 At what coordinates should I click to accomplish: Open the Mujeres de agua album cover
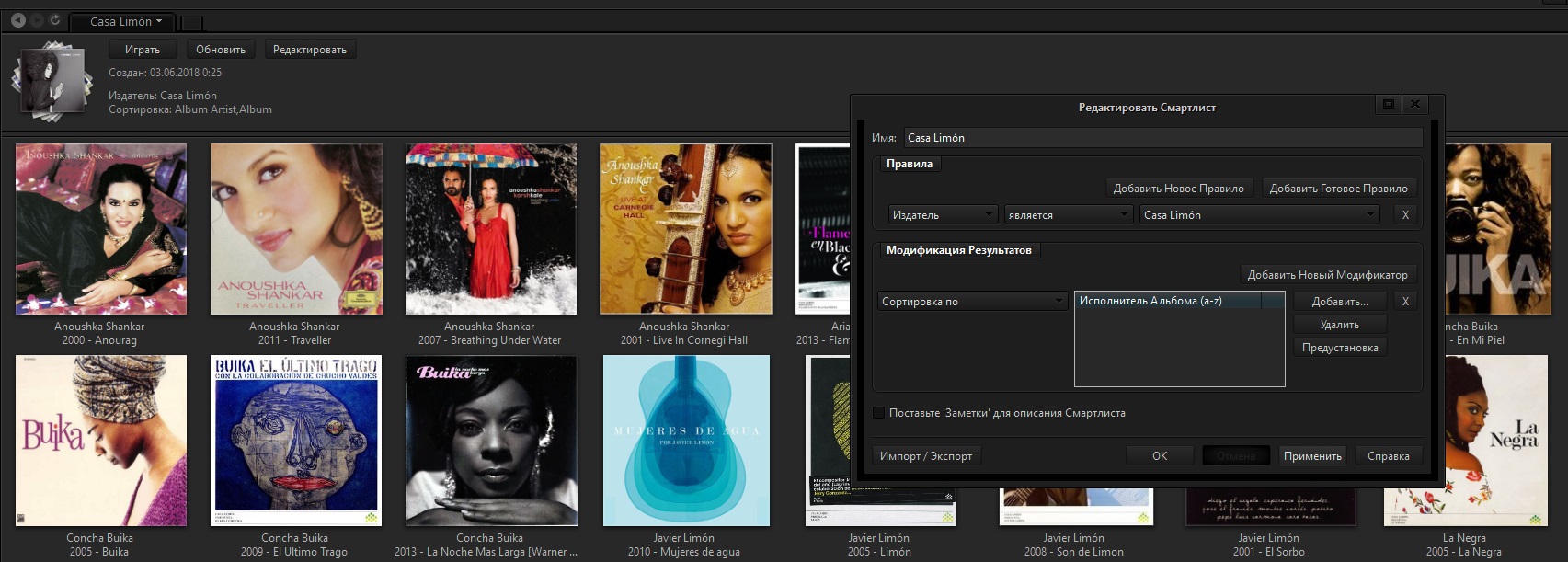685,441
